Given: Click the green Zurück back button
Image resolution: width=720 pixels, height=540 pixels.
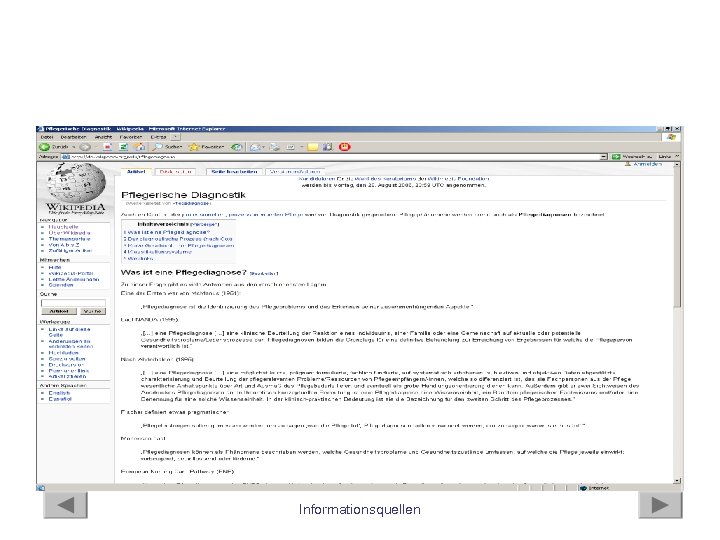Looking at the screenshot, I should (54, 147).
